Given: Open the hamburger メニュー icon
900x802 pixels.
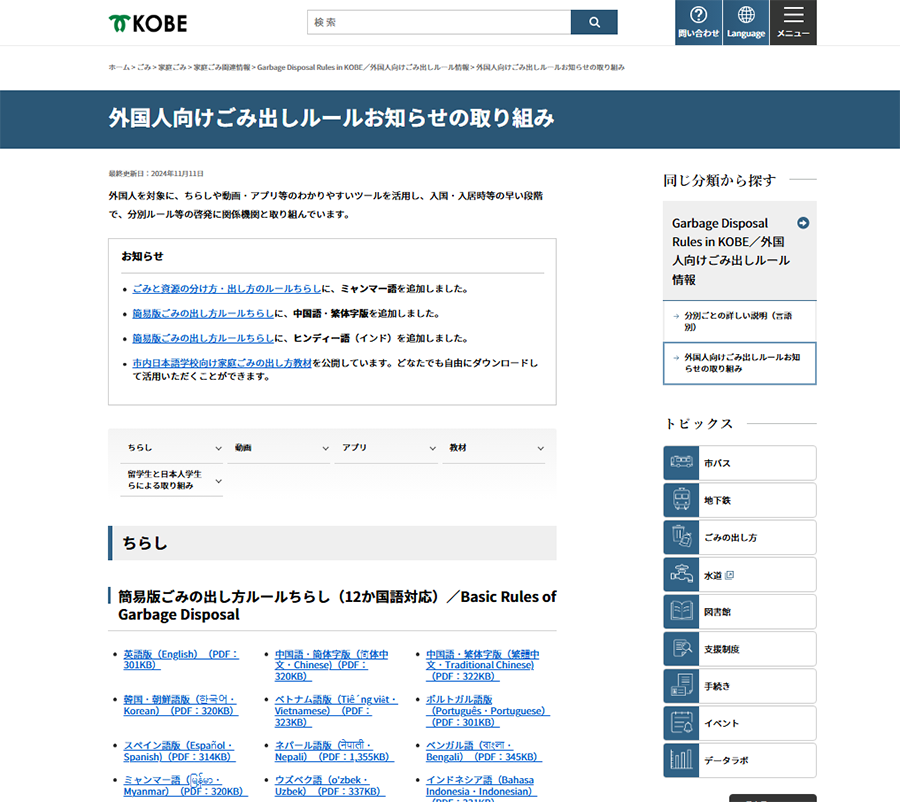Looking at the screenshot, I should (793, 22).
